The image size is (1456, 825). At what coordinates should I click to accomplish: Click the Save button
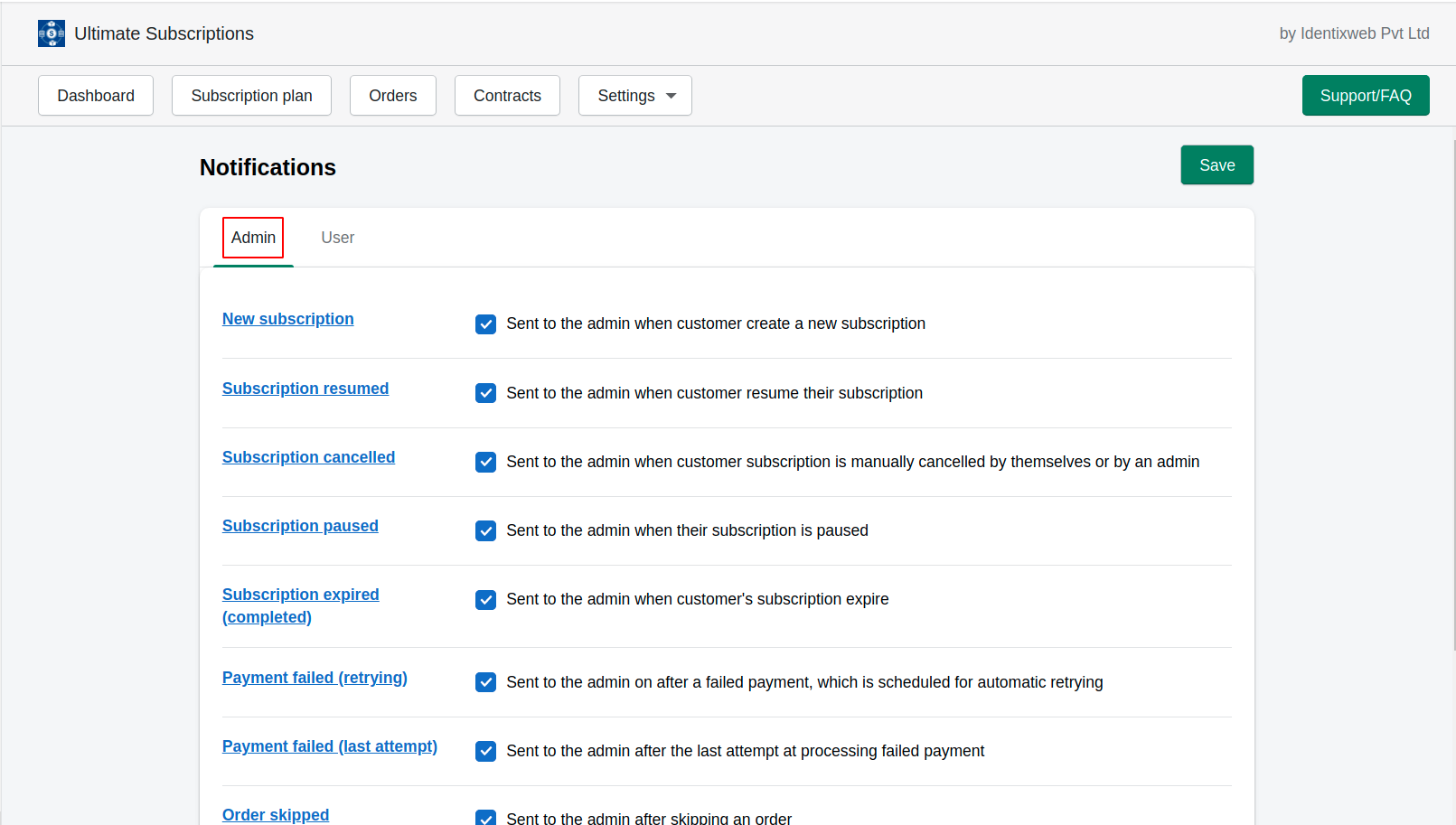tap(1216, 164)
